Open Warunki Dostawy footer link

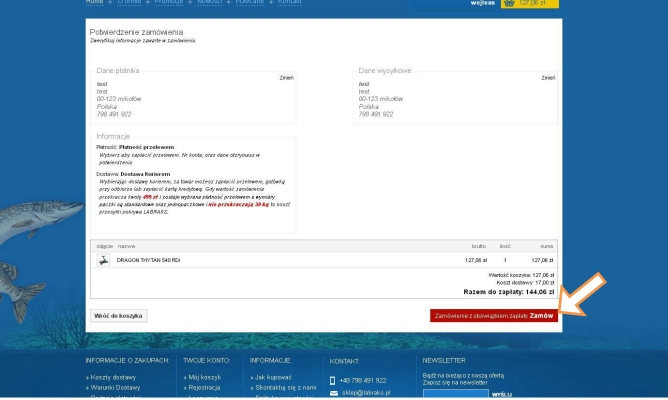(x=115, y=388)
